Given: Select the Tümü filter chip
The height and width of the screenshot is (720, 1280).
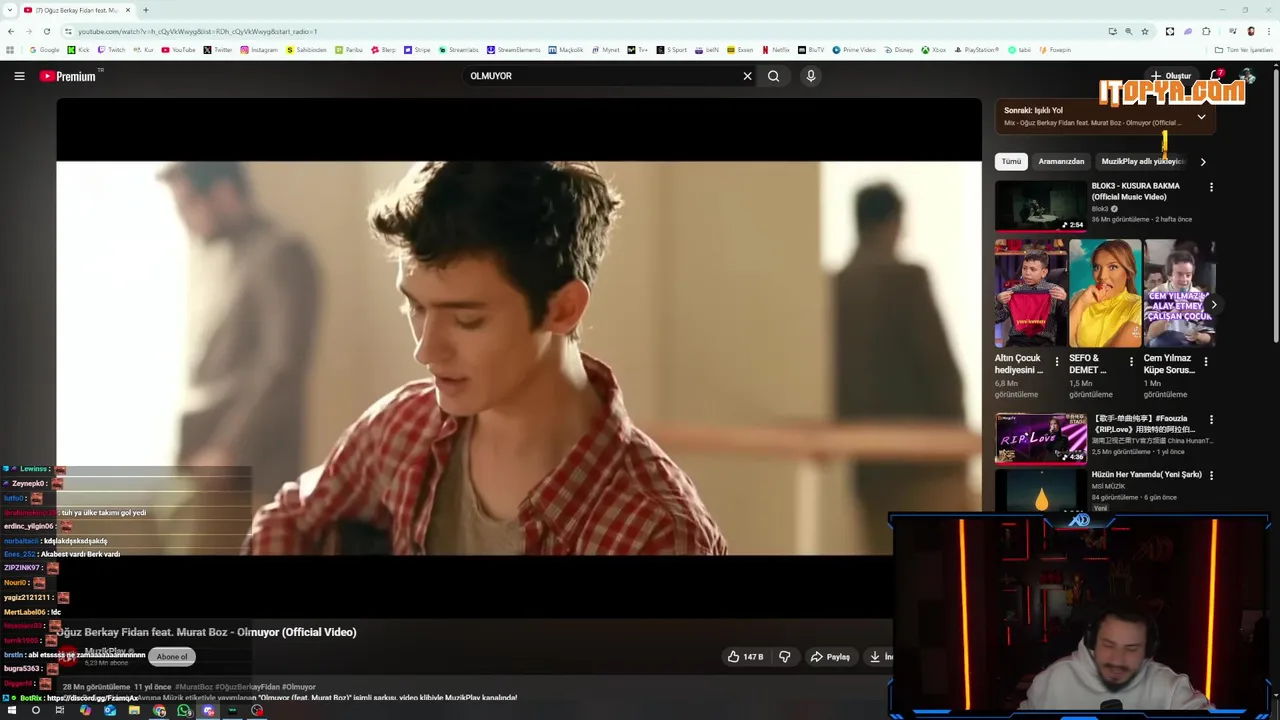Looking at the screenshot, I should pos(1012,161).
